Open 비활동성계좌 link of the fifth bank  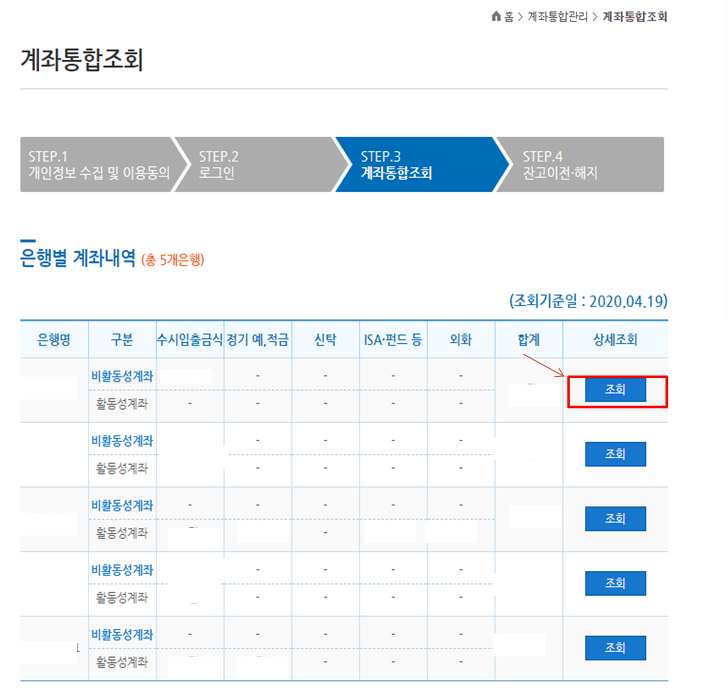[x=122, y=634]
